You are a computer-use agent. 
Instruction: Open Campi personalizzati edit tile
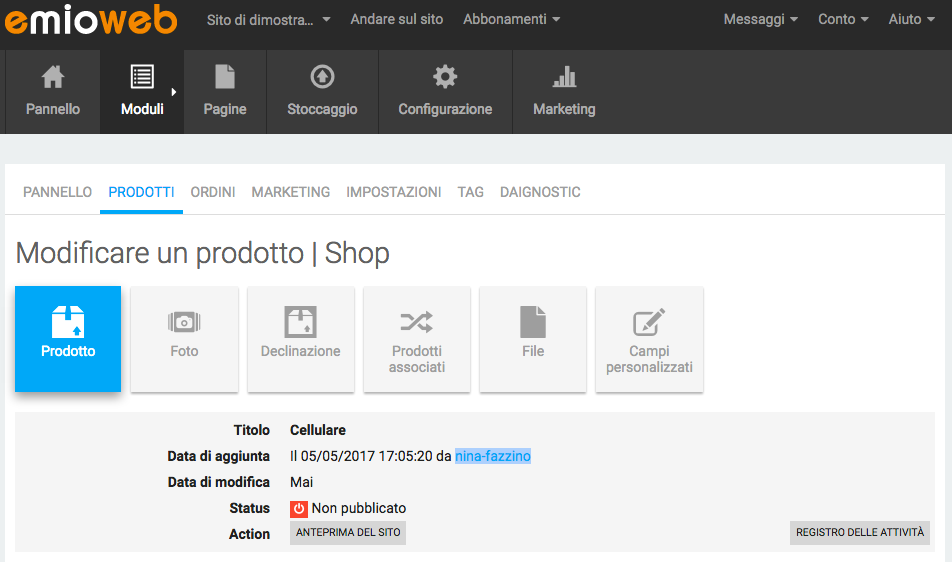(649, 338)
